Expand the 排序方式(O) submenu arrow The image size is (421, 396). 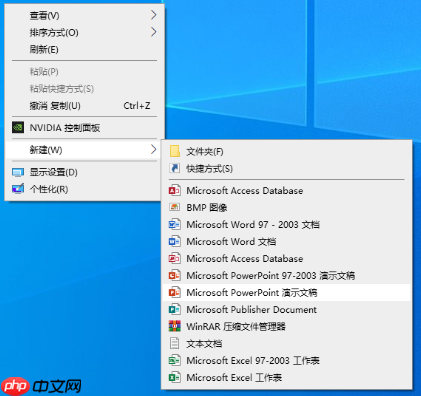[x=153, y=32]
